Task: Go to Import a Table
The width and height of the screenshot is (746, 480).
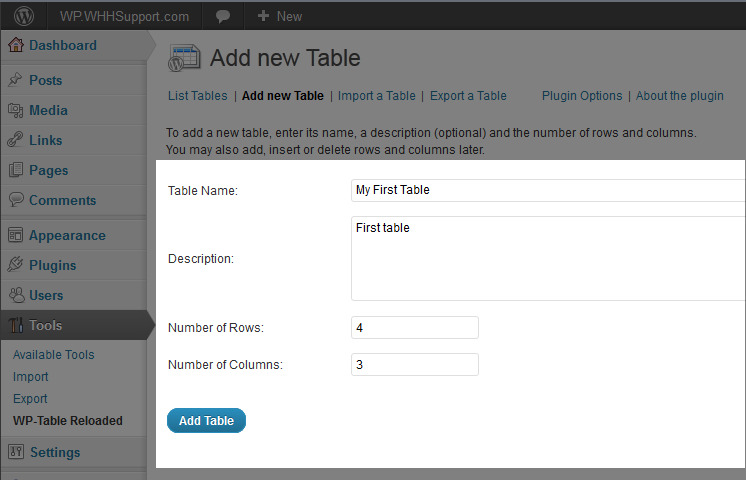Action: (376, 96)
